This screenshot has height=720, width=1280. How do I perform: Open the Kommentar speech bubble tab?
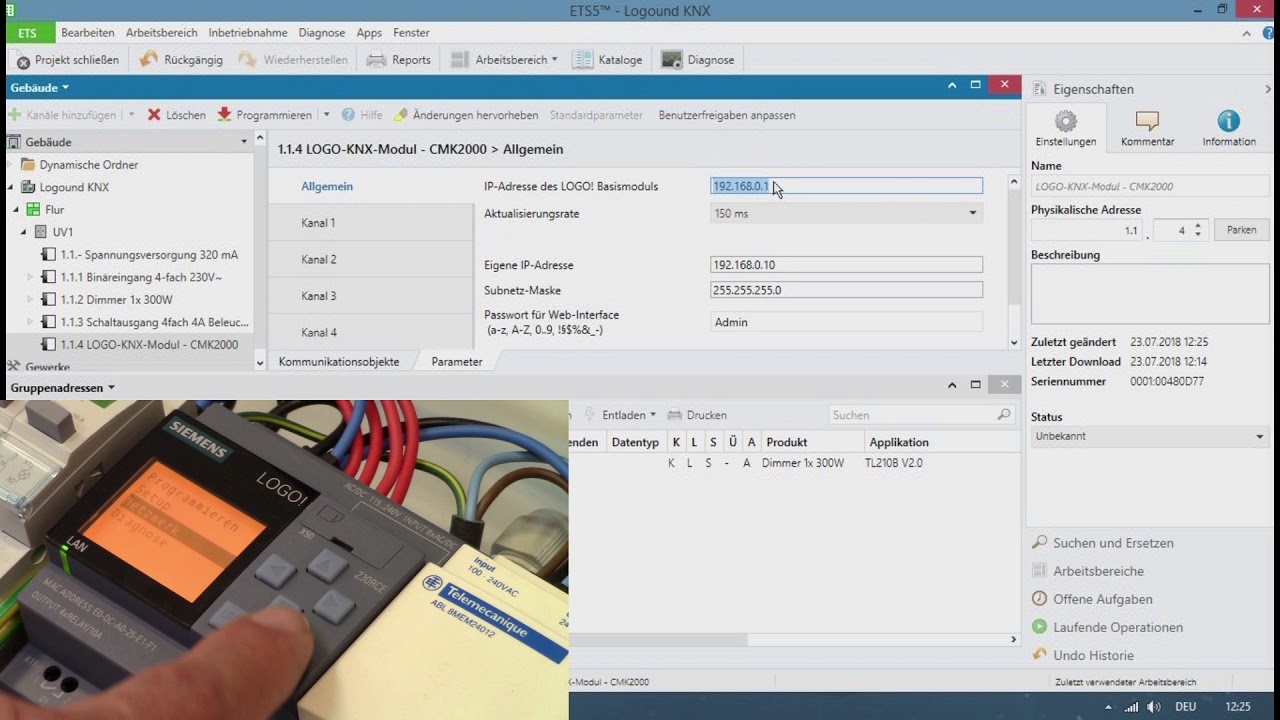tap(1148, 129)
